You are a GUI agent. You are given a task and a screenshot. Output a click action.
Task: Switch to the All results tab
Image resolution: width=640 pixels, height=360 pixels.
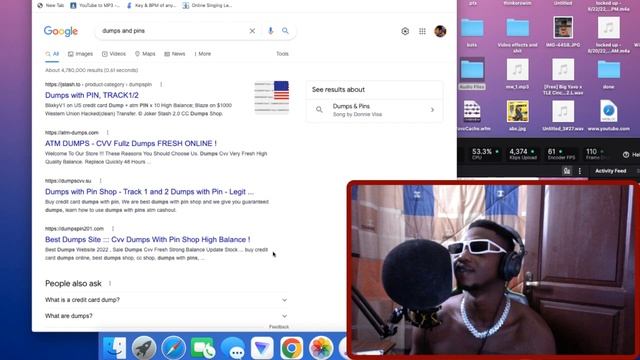tap(52, 54)
